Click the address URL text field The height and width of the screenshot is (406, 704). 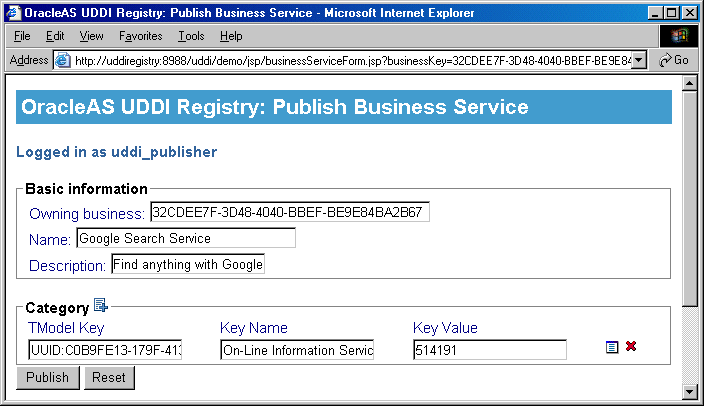click(x=352, y=60)
